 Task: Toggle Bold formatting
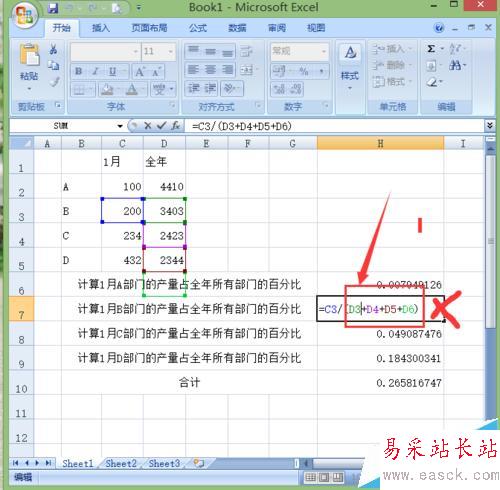[x=79, y=71]
